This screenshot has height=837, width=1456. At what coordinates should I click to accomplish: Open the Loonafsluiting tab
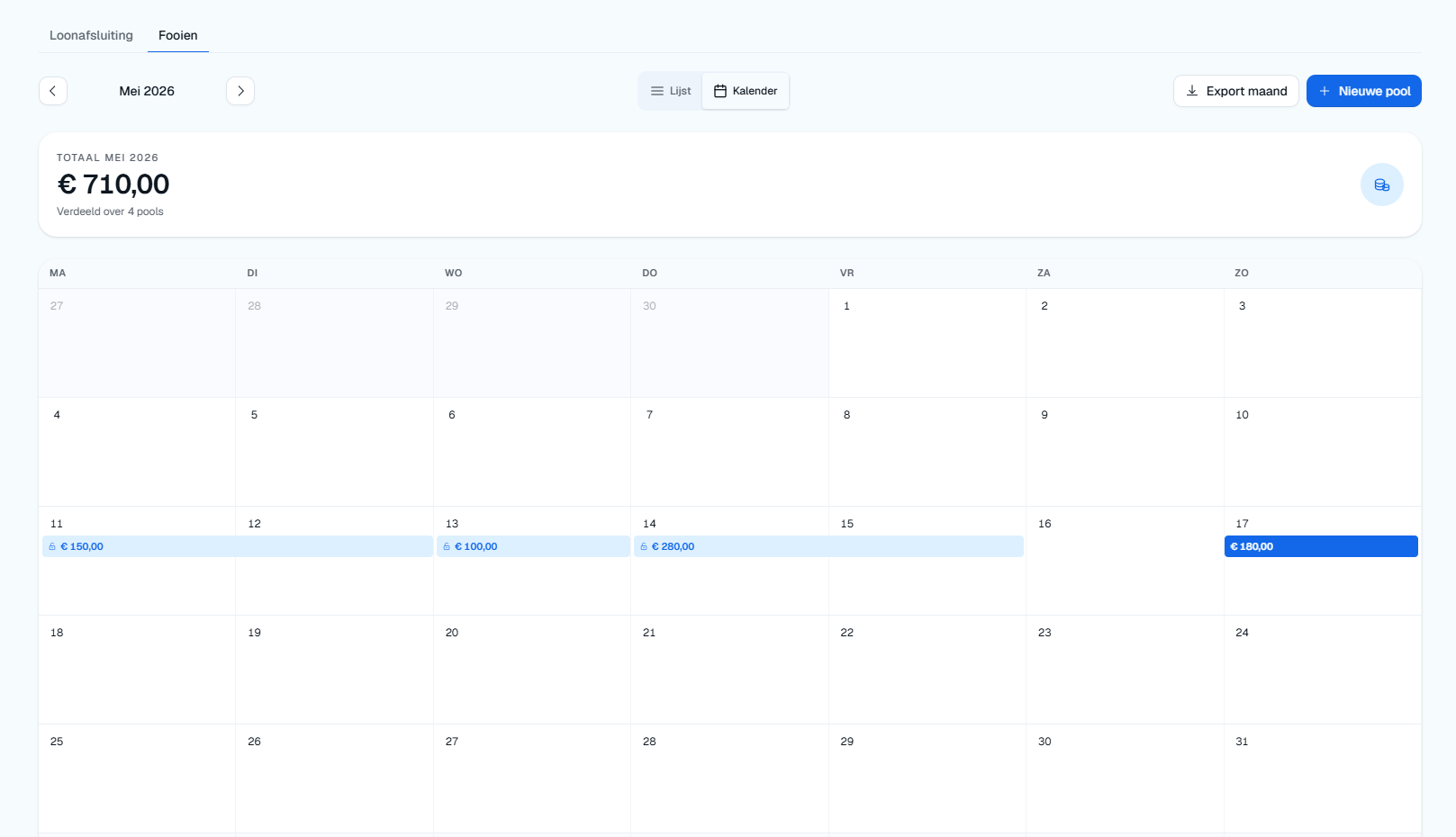(x=91, y=35)
